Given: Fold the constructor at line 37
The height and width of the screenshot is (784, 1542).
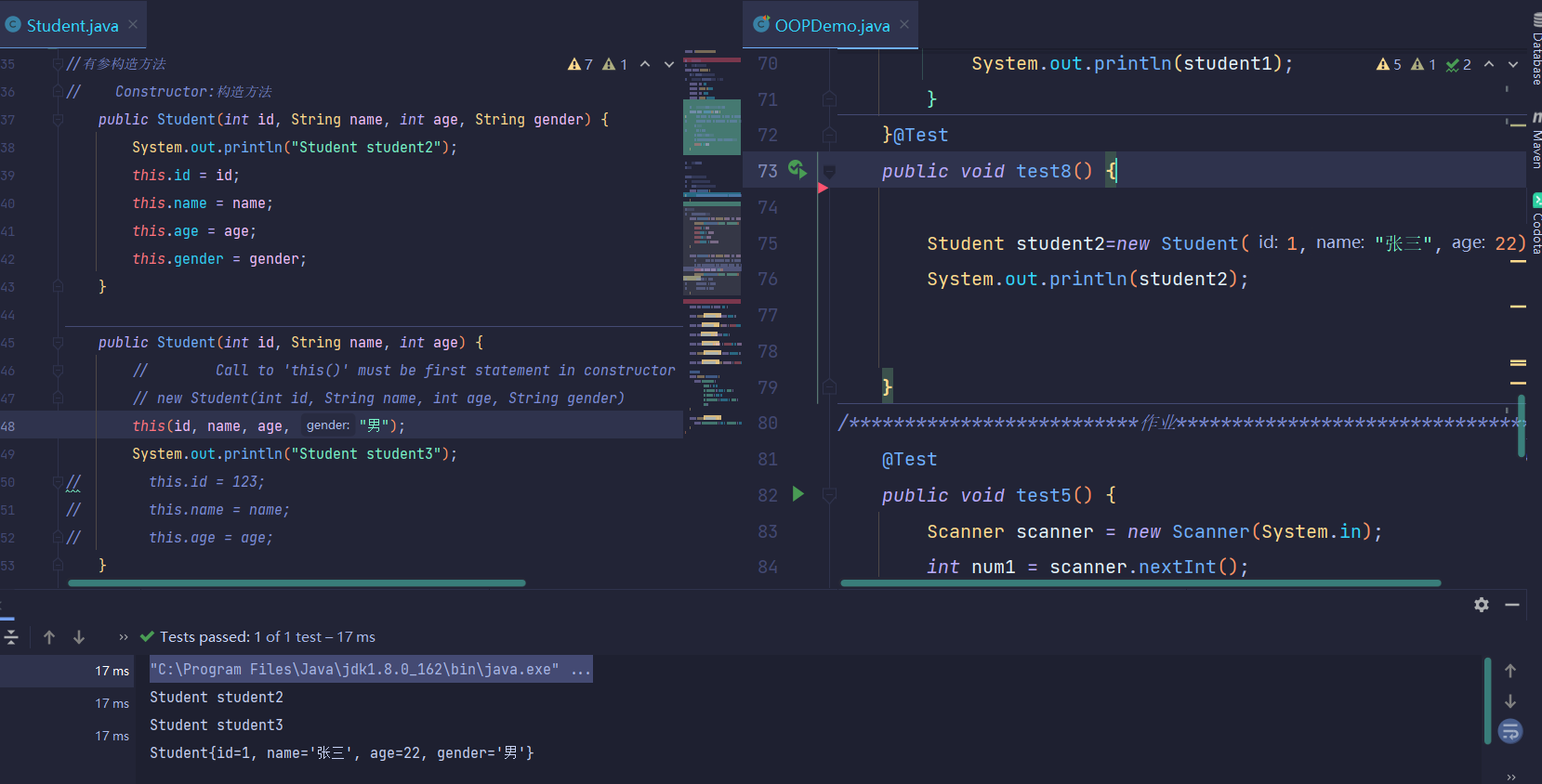Looking at the screenshot, I should coord(58,120).
